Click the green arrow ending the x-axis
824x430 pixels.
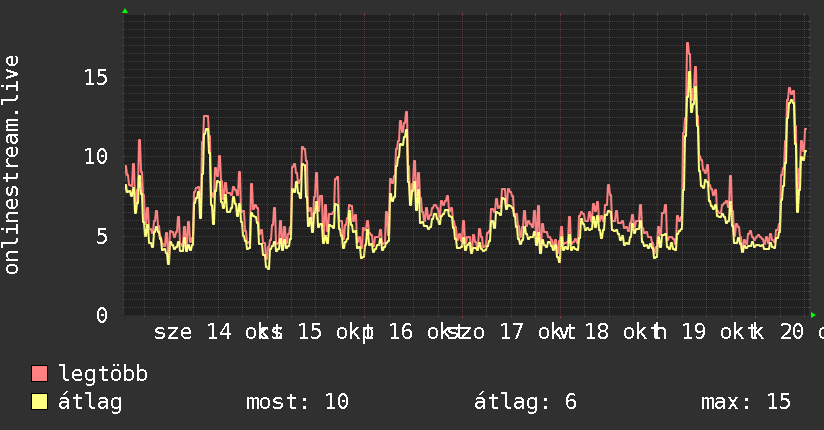813,315
